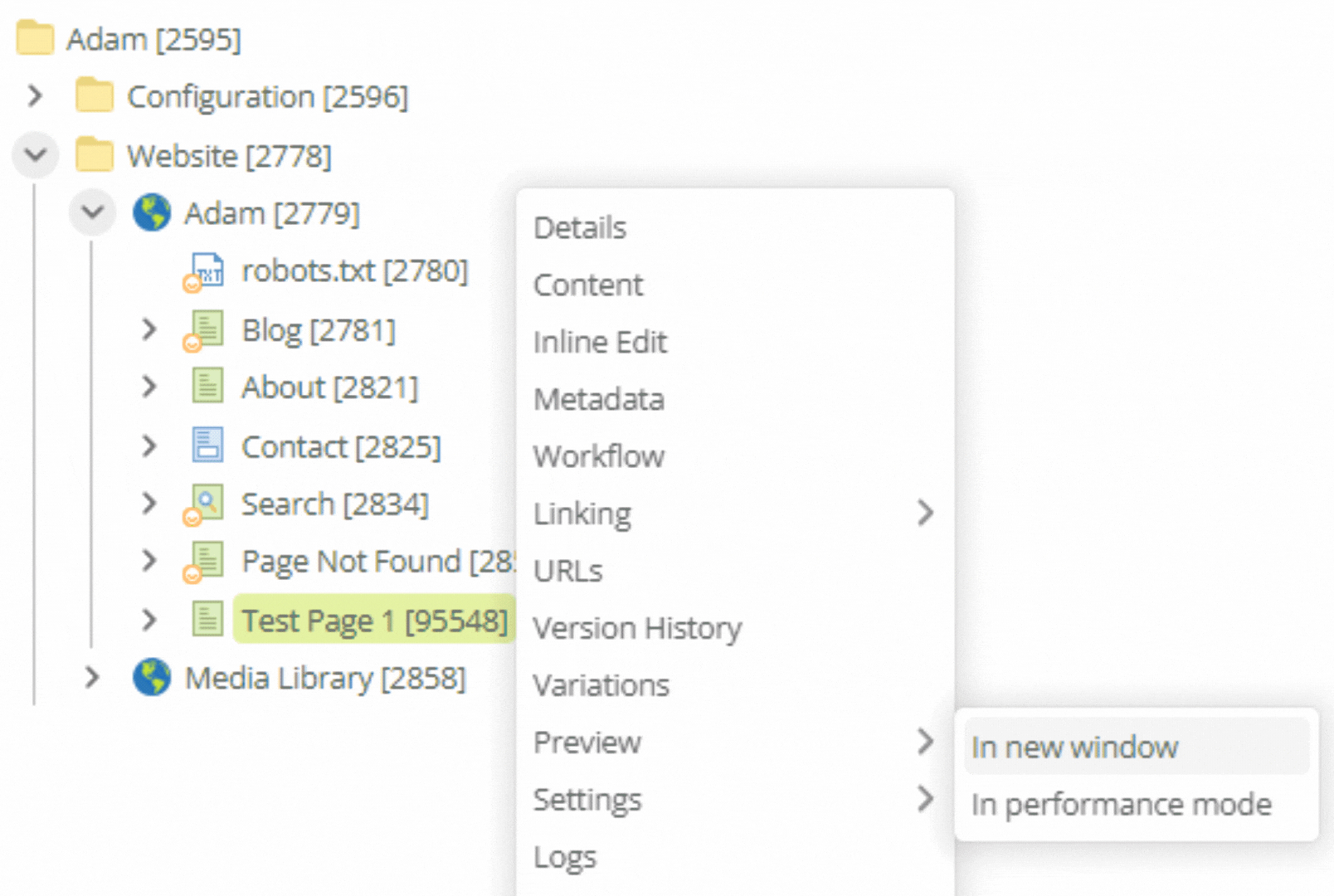Viewport: 1334px width, 896px height.
Task: Click the globe icon for Media Library
Action: click(151, 678)
